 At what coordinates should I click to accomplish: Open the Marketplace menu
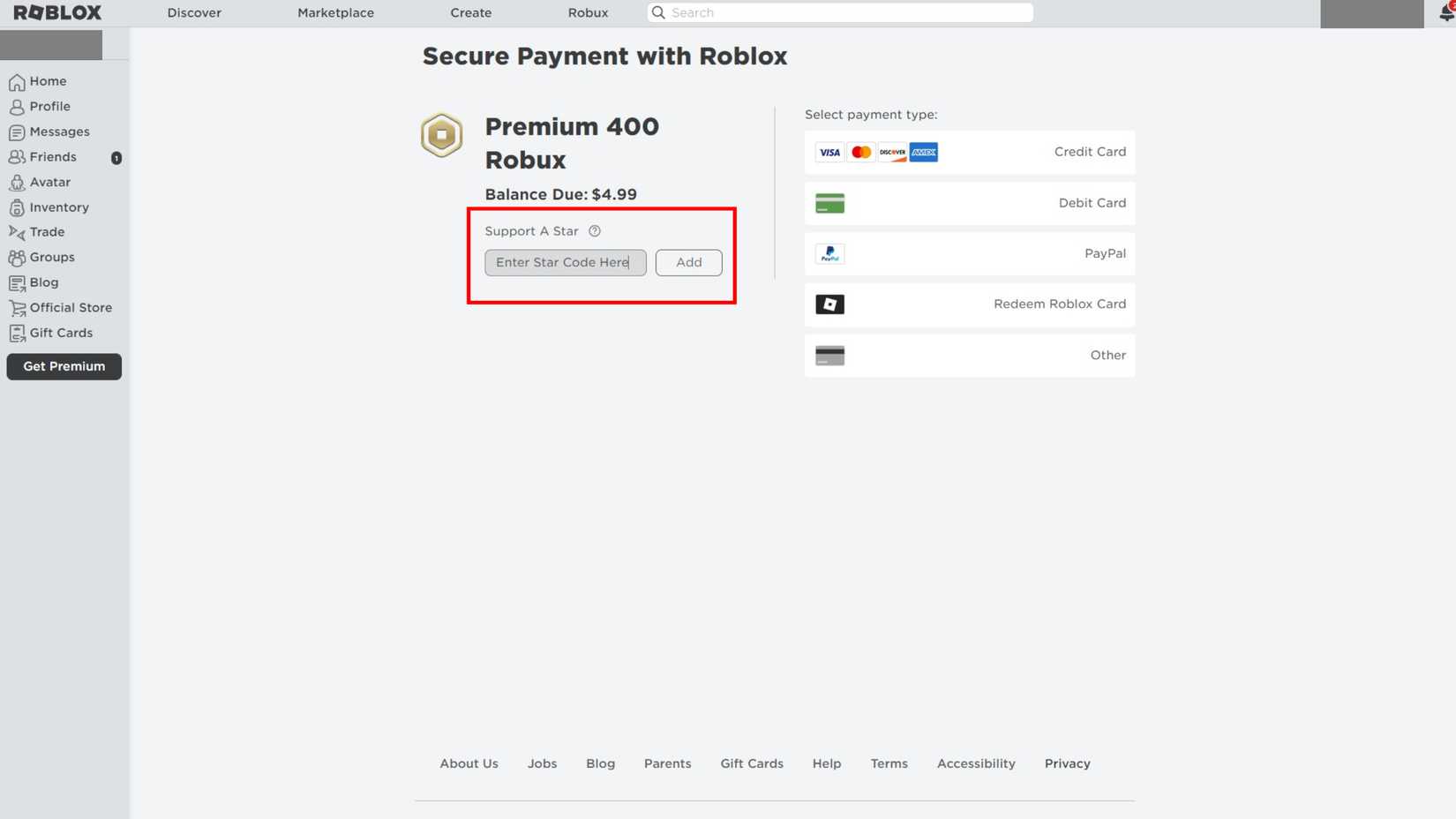[x=335, y=12]
